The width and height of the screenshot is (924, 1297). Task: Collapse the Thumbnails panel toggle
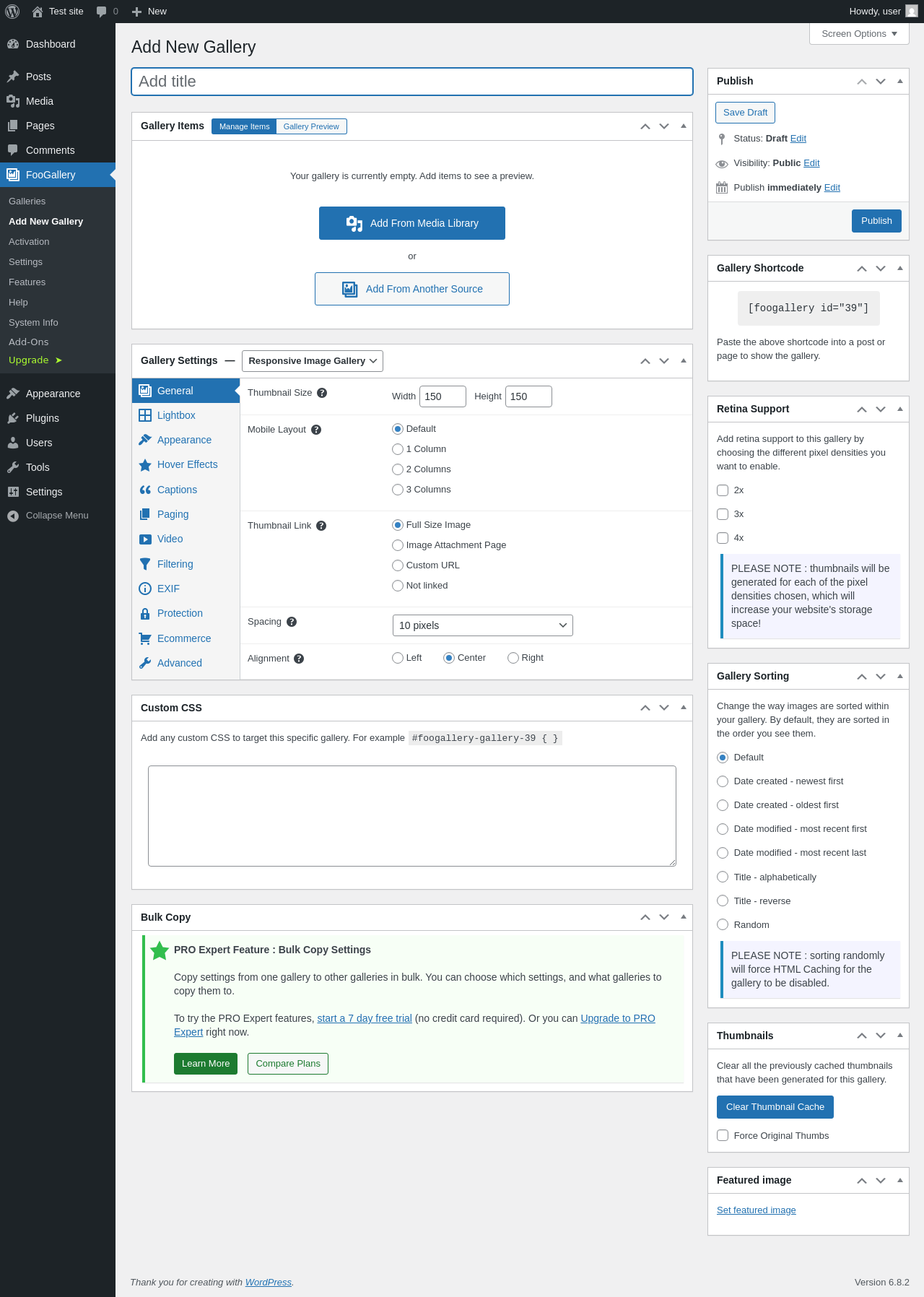tap(899, 1036)
